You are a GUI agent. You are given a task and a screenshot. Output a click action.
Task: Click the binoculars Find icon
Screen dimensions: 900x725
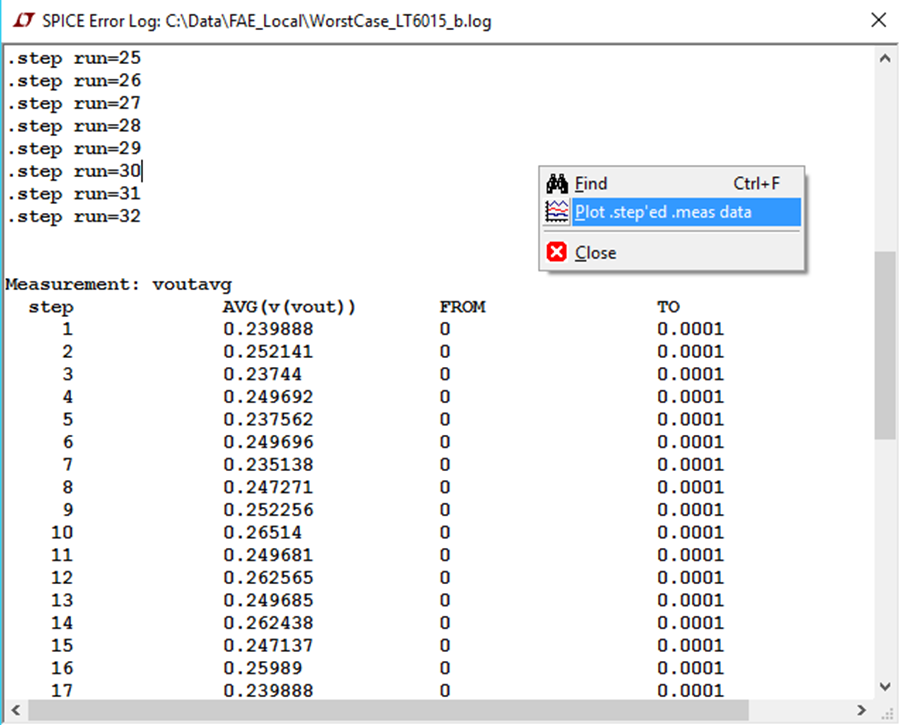point(555,183)
